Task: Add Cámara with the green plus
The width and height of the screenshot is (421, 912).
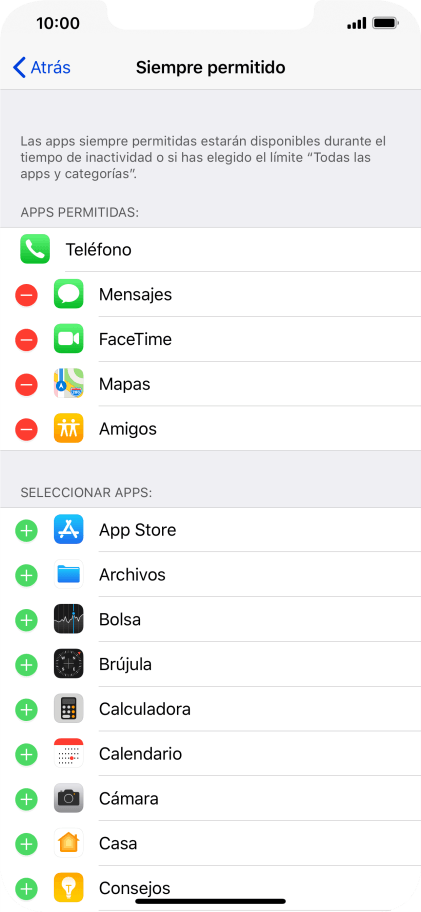Action: [26, 799]
